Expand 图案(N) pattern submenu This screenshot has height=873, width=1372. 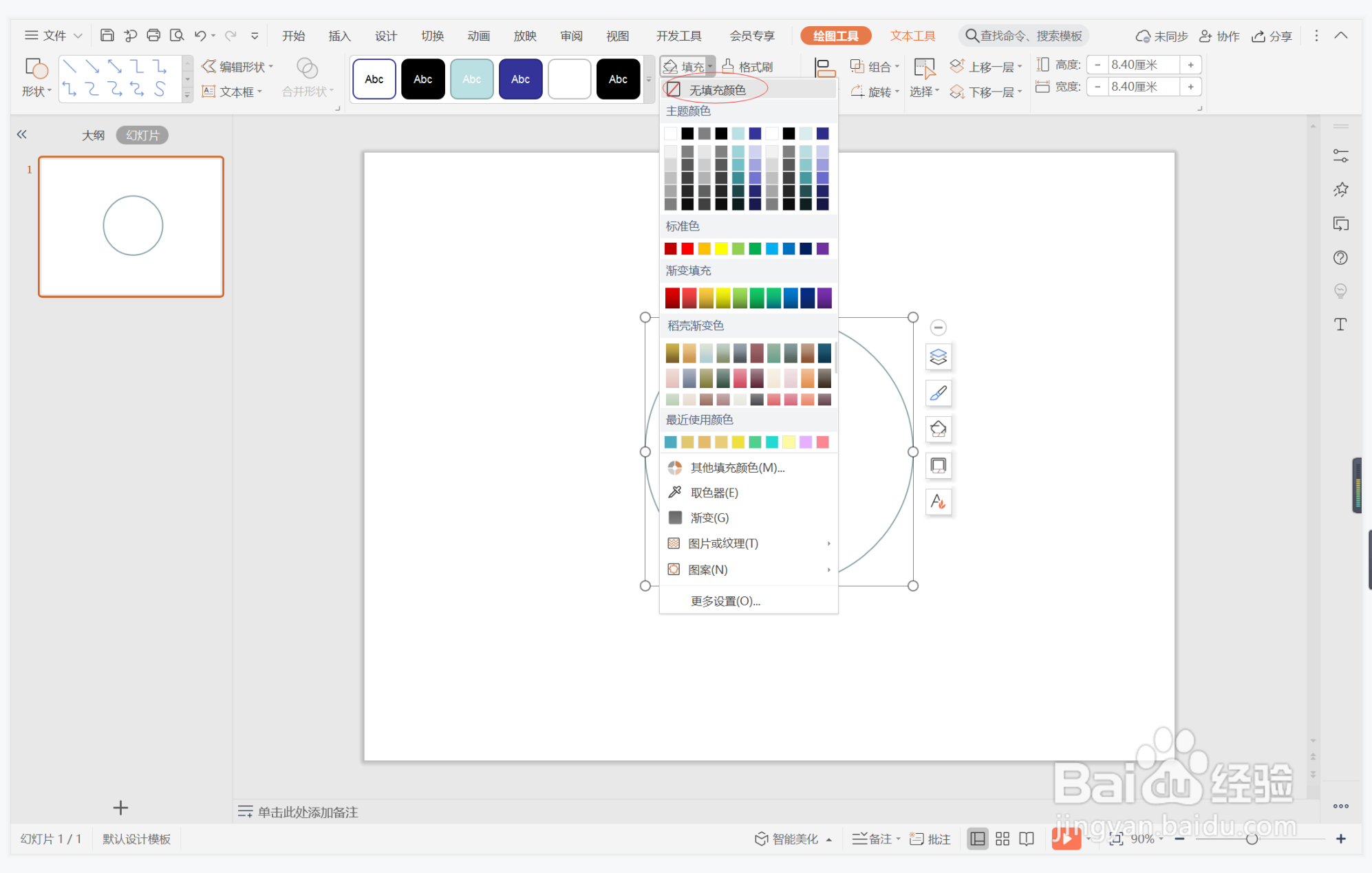pyautogui.click(x=749, y=570)
